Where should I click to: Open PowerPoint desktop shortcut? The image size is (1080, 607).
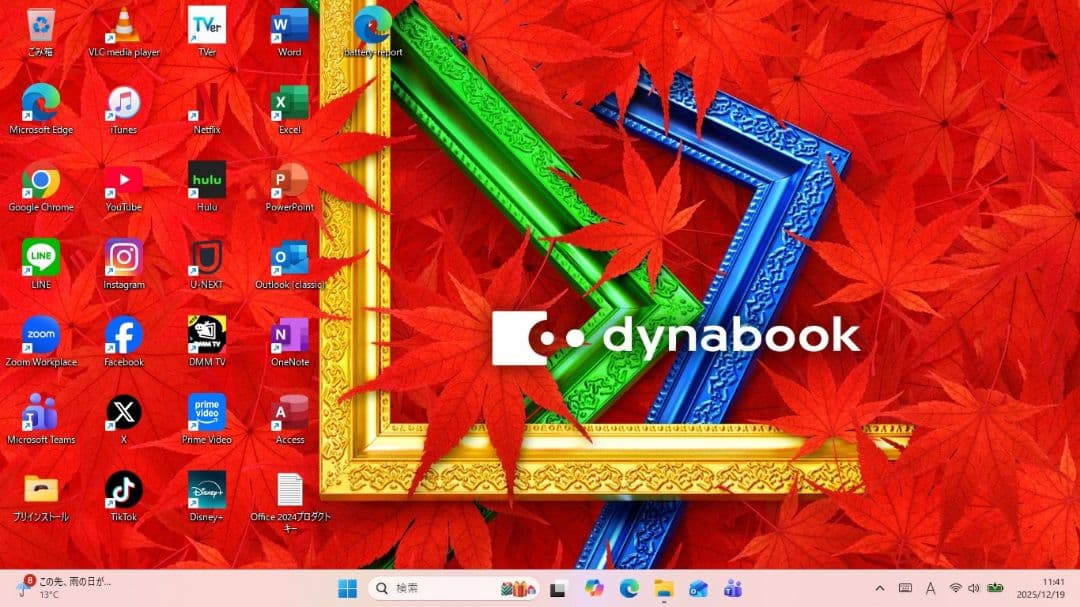(289, 186)
